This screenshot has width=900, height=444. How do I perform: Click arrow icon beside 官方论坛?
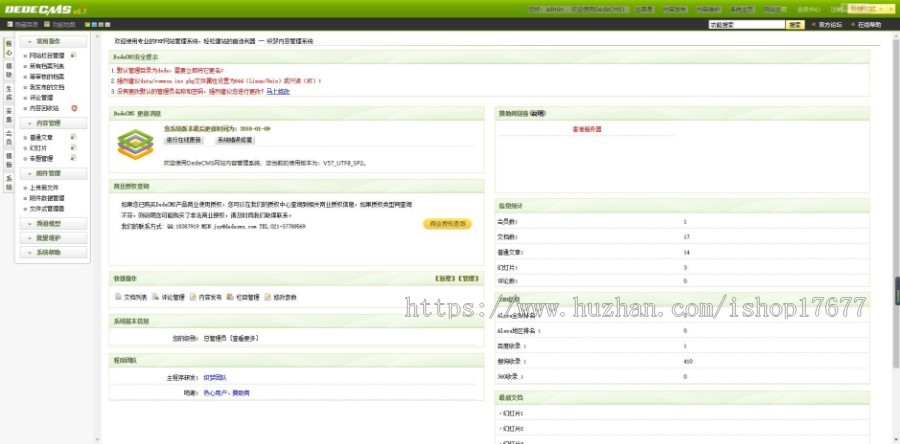813,25
